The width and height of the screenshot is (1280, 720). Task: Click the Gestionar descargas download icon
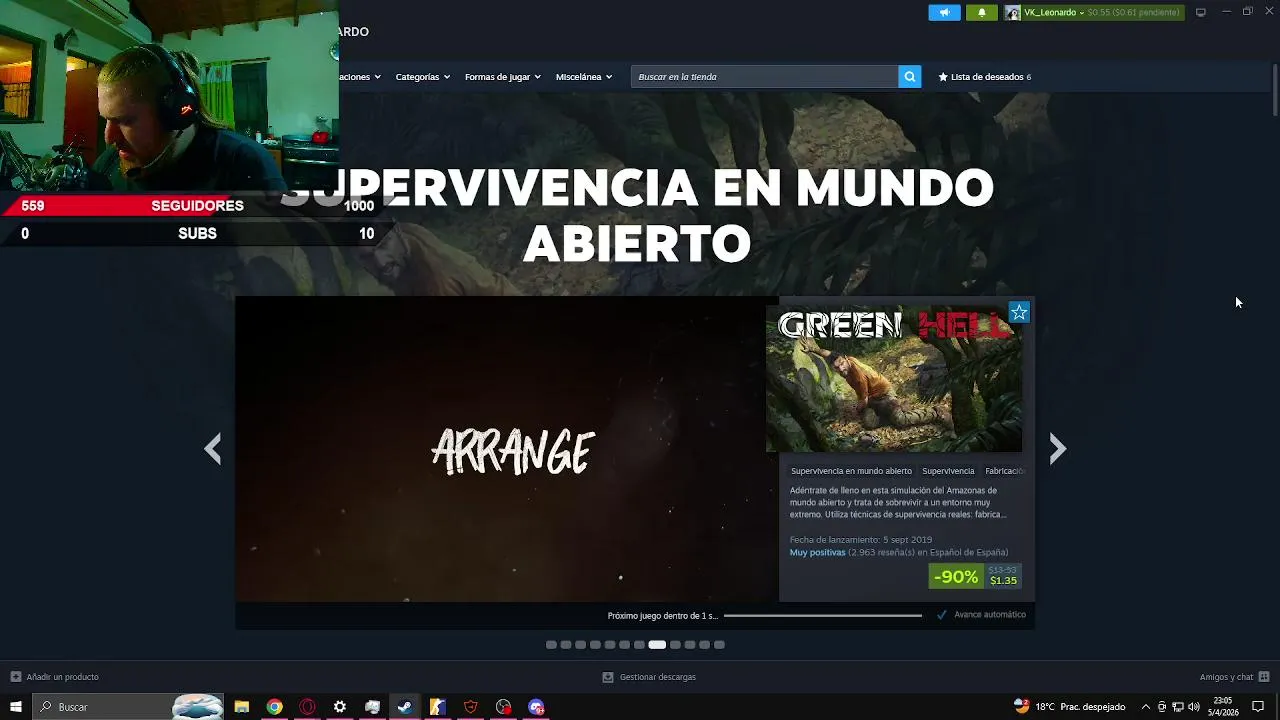point(607,677)
